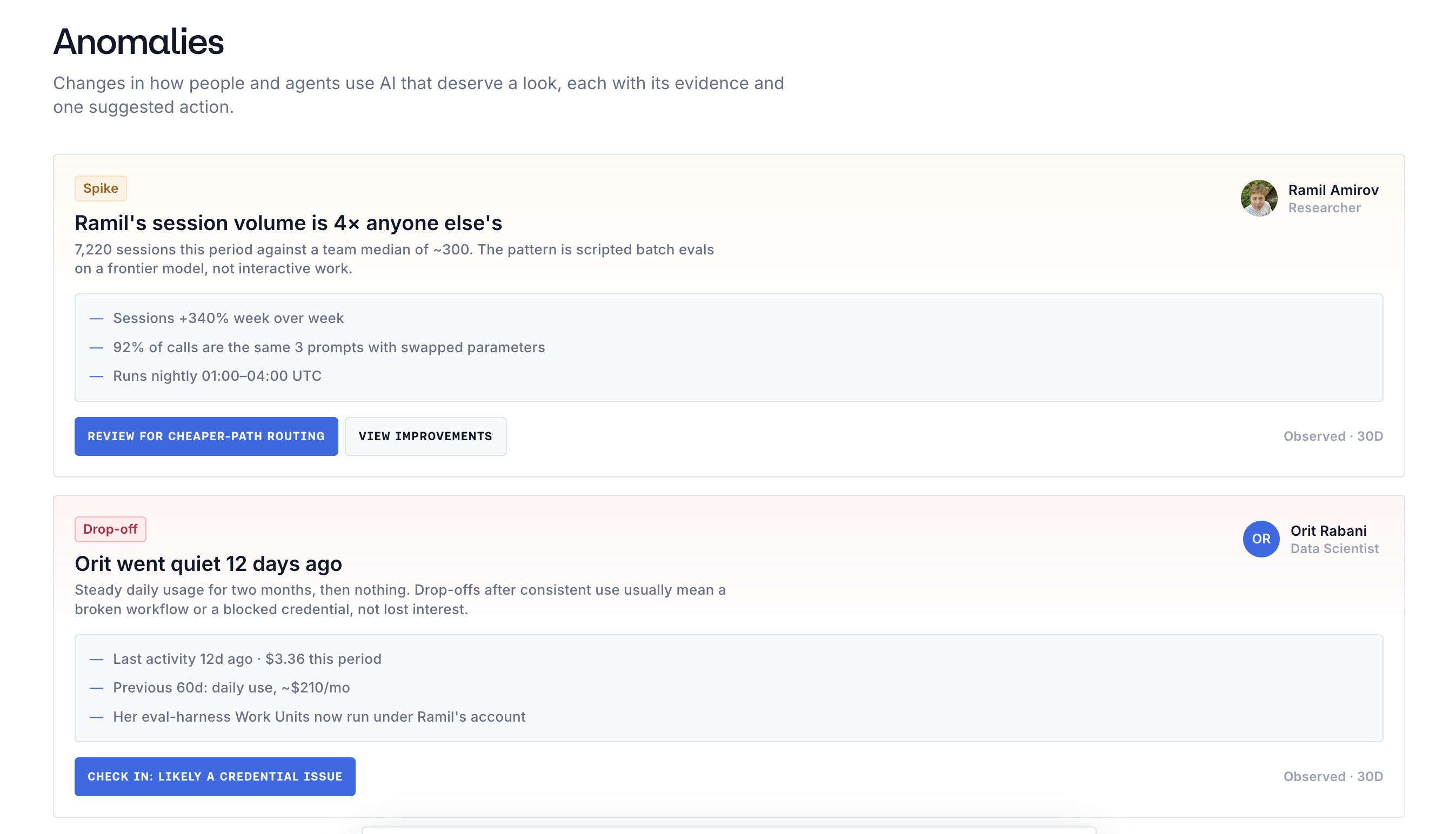Click evidence about eval-harness Work Units
The image size is (1456, 834).
pos(319,717)
